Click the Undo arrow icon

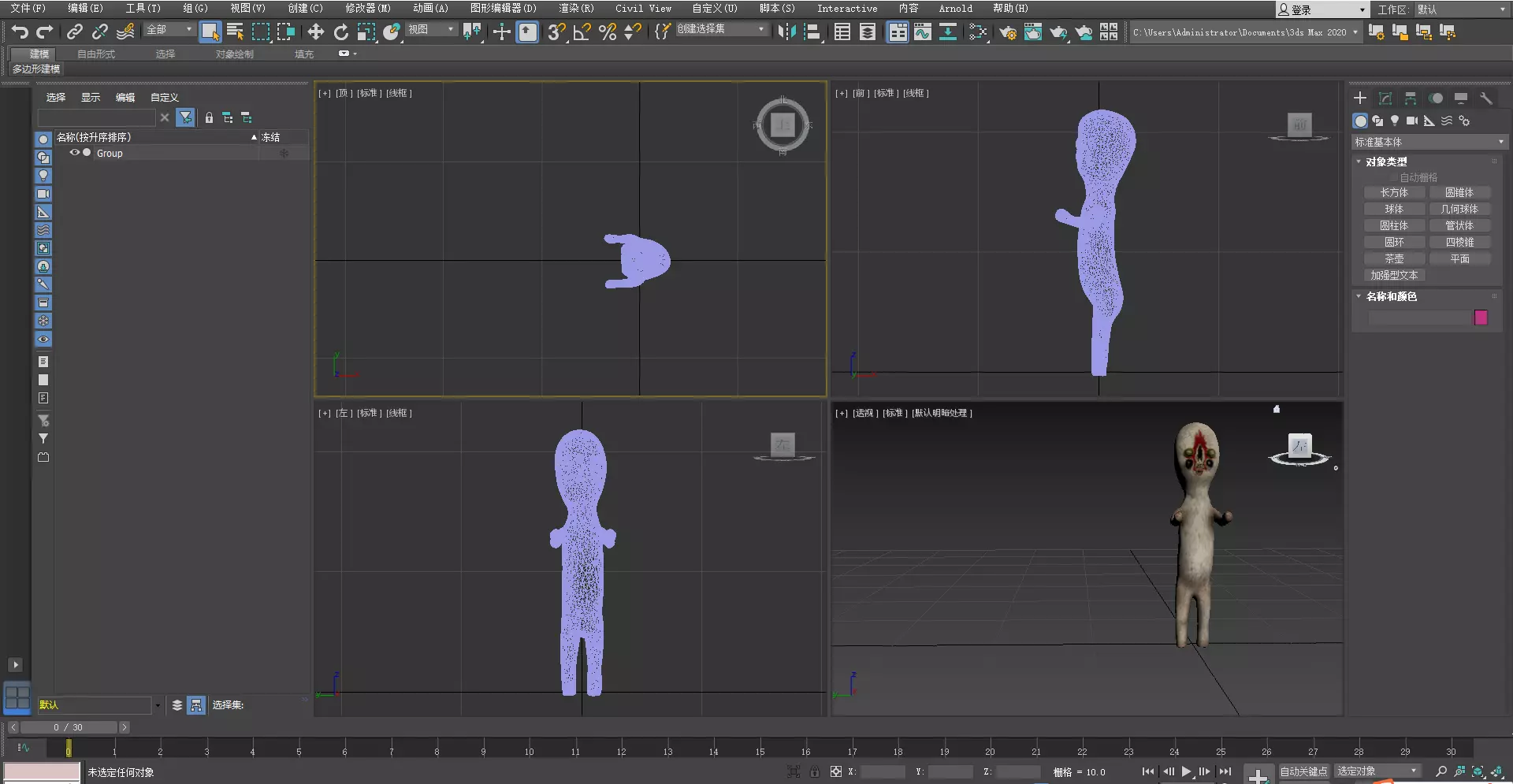pos(20,32)
